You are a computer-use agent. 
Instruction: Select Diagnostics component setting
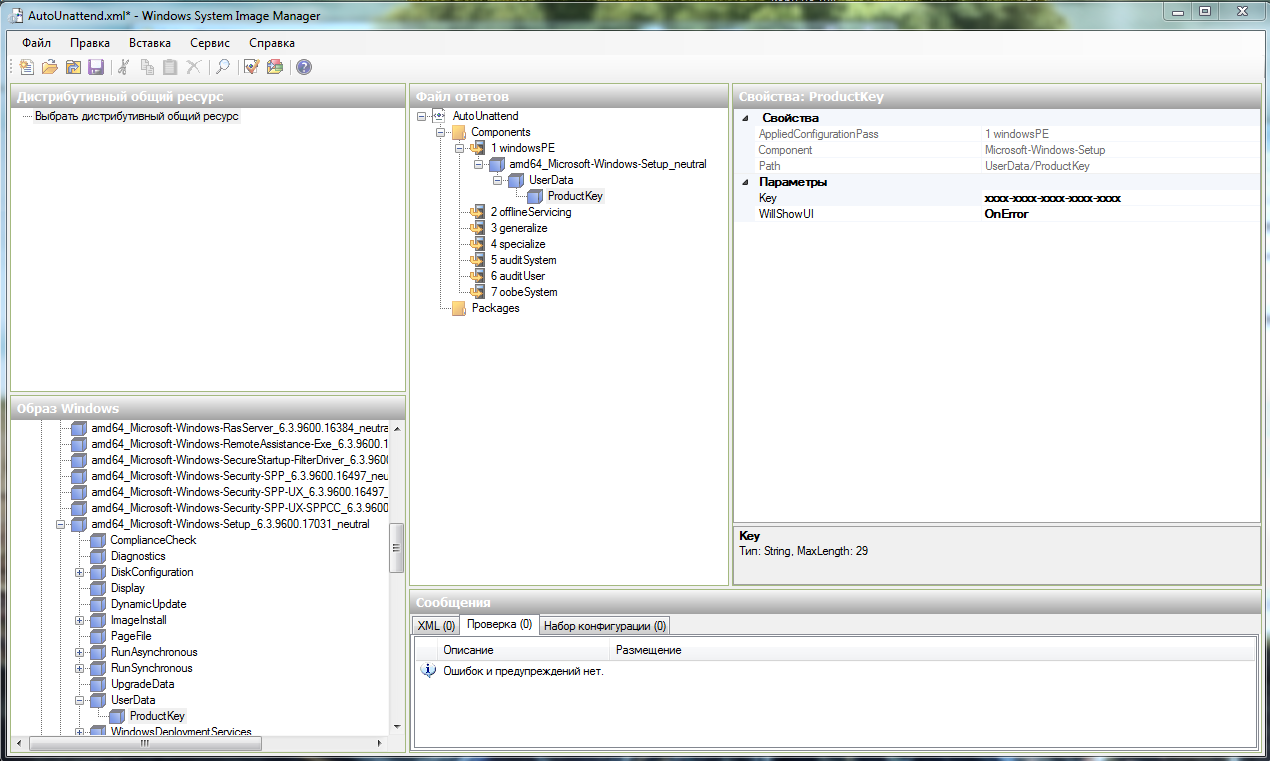coord(138,556)
